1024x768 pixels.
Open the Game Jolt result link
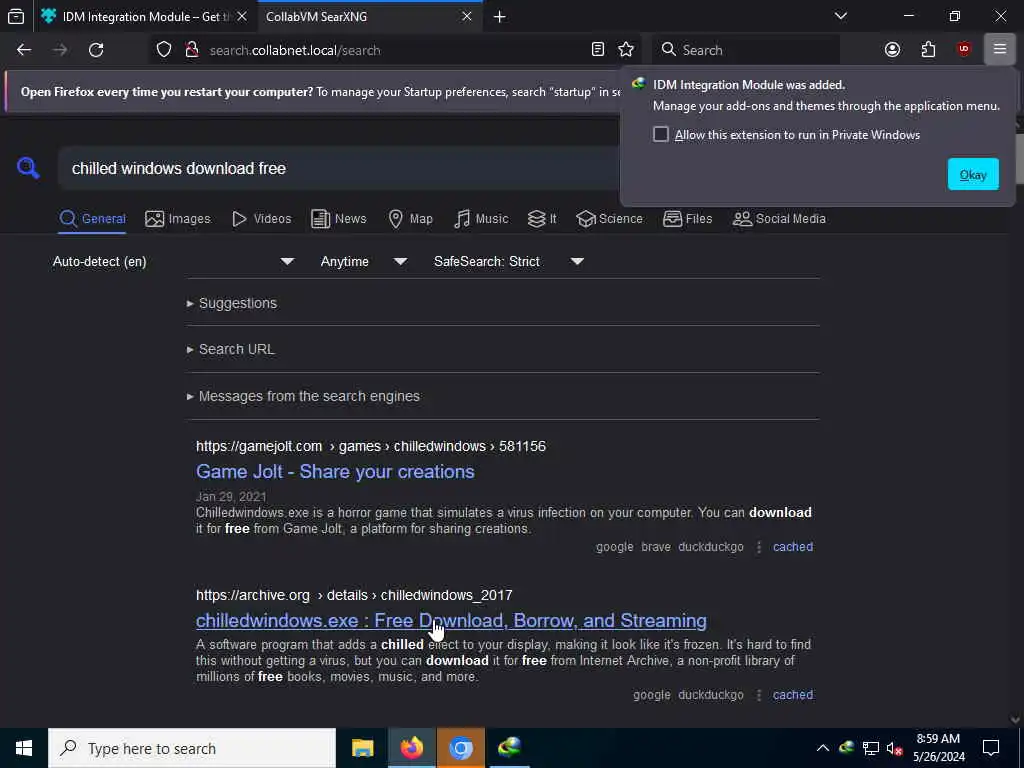tap(335, 472)
